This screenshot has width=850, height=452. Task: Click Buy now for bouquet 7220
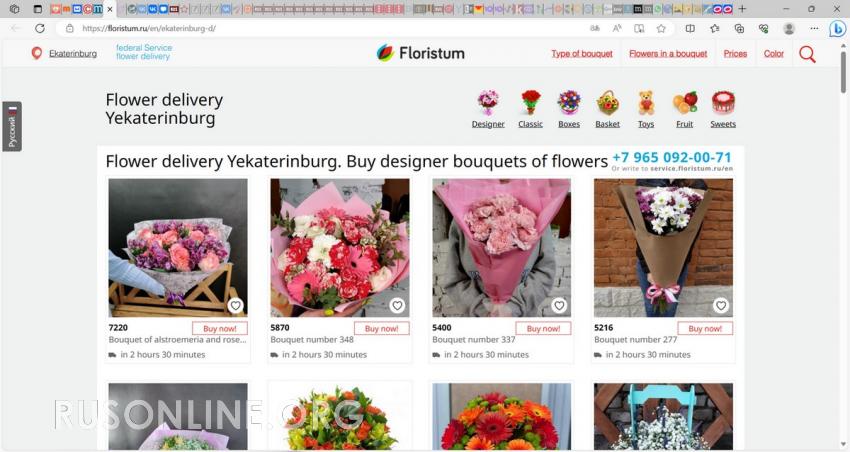tap(220, 328)
